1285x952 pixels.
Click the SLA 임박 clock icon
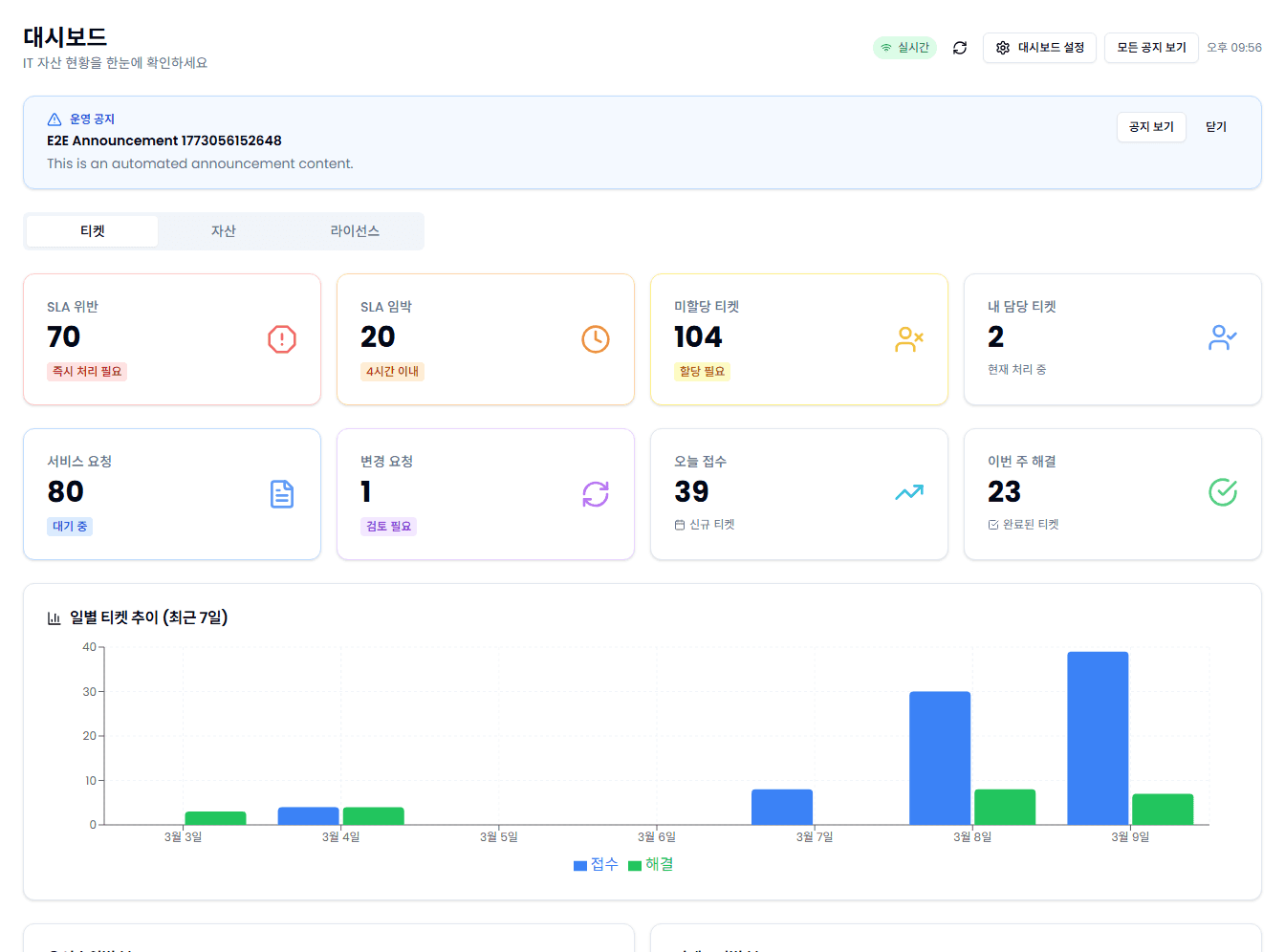point(596,339)
